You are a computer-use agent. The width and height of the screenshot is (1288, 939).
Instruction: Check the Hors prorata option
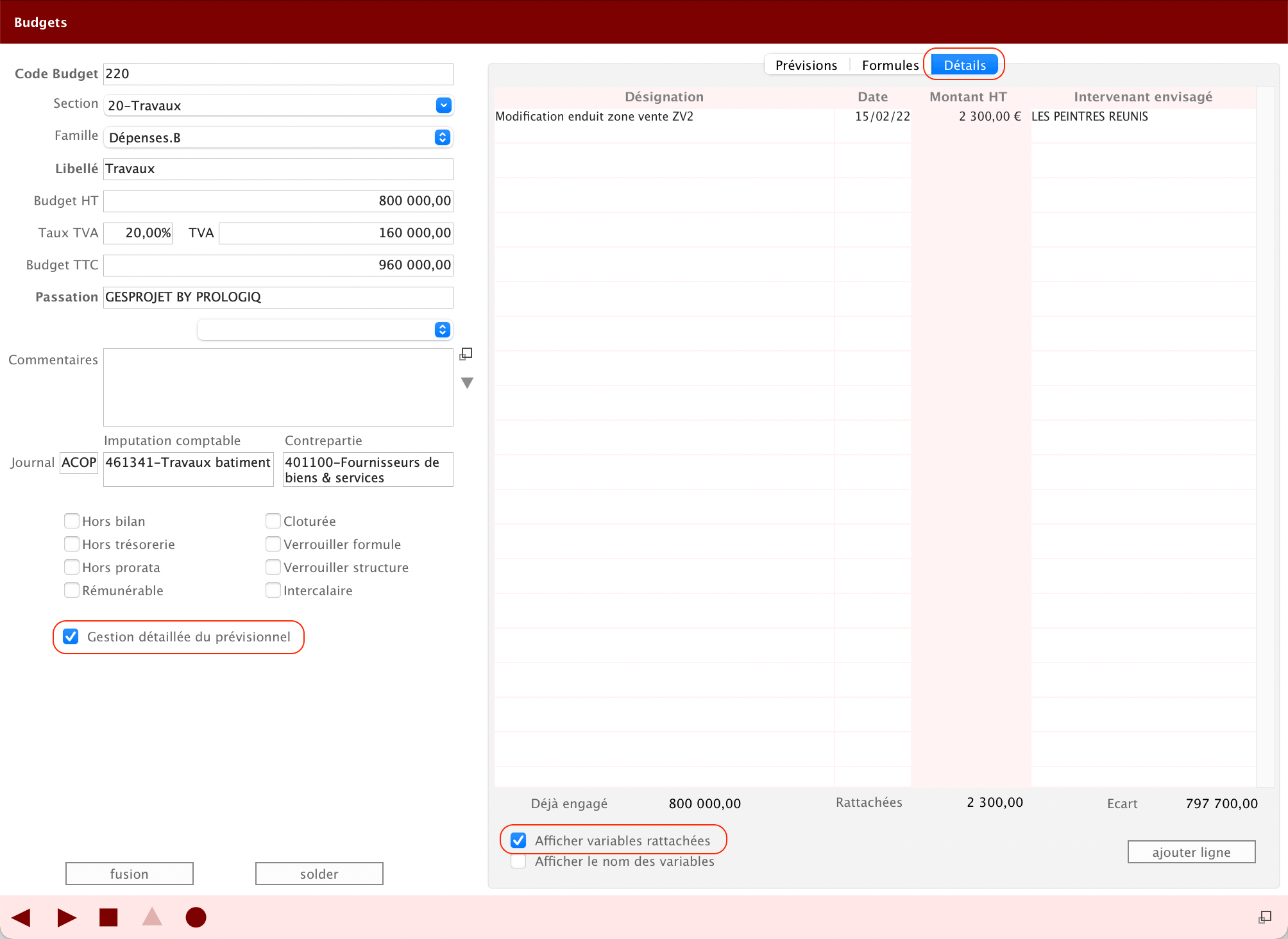point(72,567)
